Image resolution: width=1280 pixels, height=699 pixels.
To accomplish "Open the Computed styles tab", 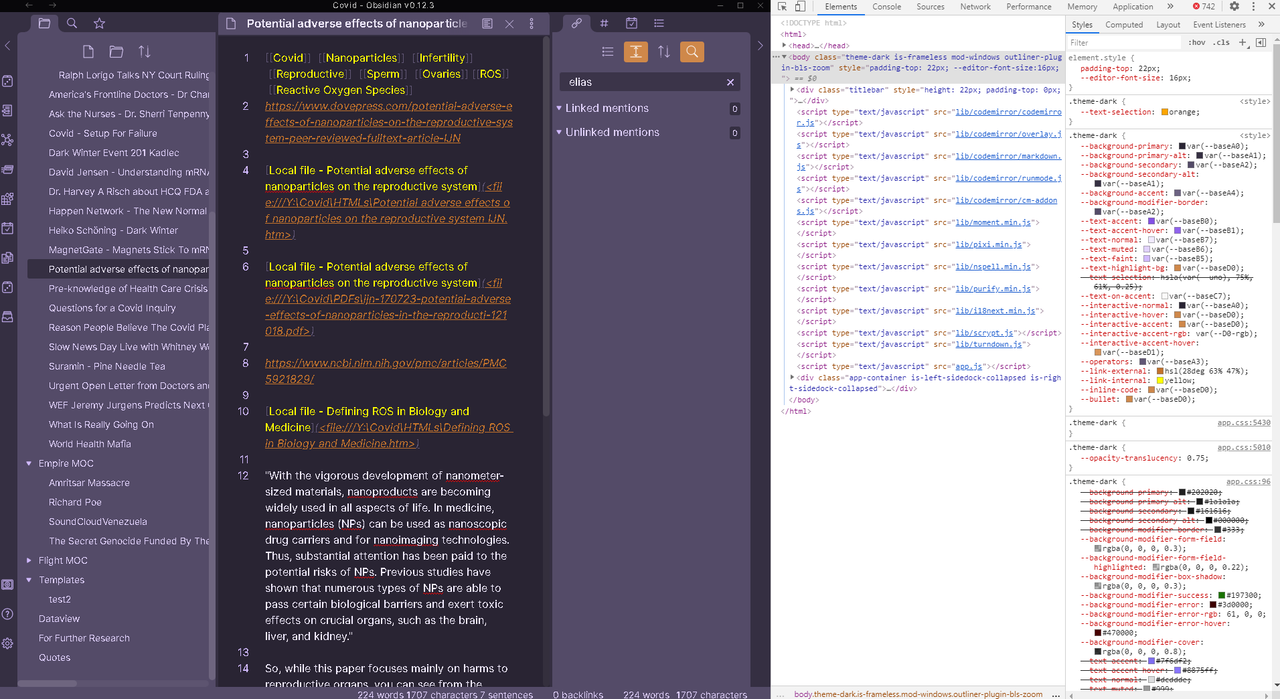I will (x=1124, y=25).
